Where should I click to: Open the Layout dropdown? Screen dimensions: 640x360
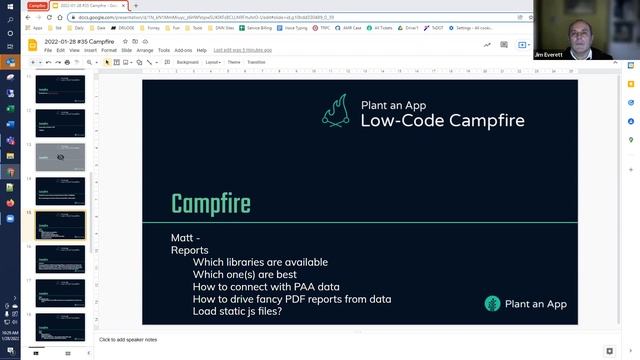click(213, 62)
